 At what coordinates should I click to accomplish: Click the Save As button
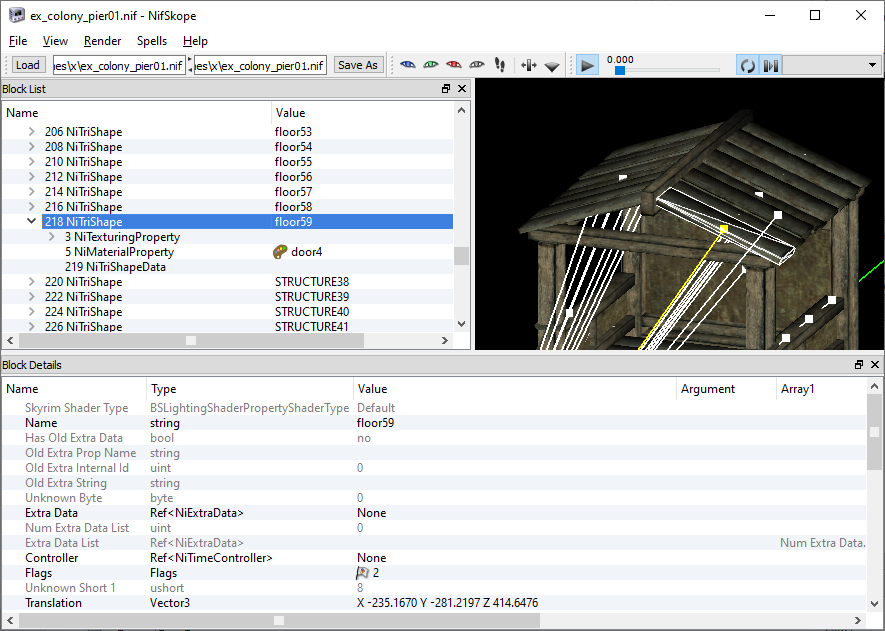click(x=357, y=65)
